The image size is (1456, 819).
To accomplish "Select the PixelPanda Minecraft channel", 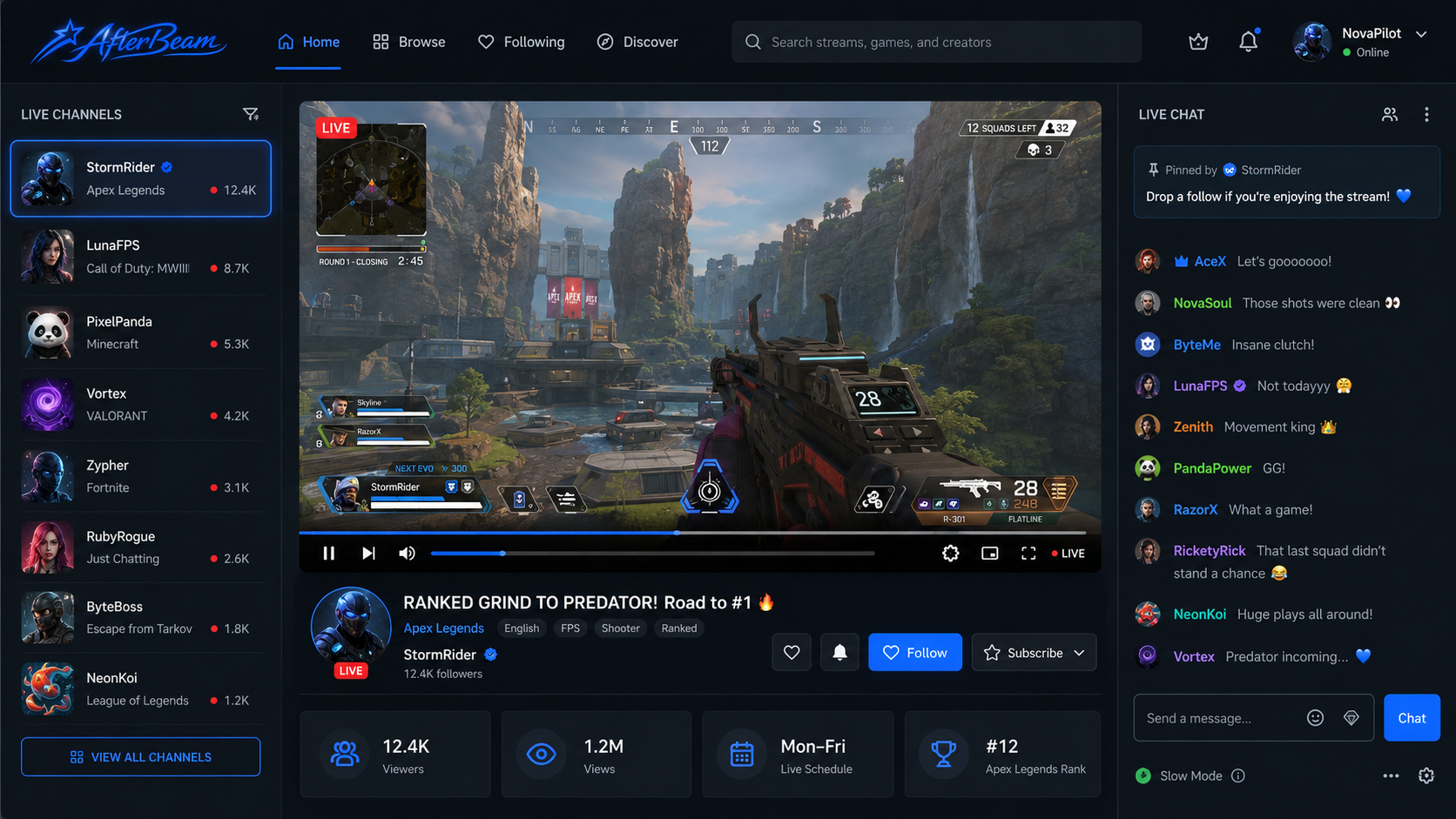I will tap(141, 332).
